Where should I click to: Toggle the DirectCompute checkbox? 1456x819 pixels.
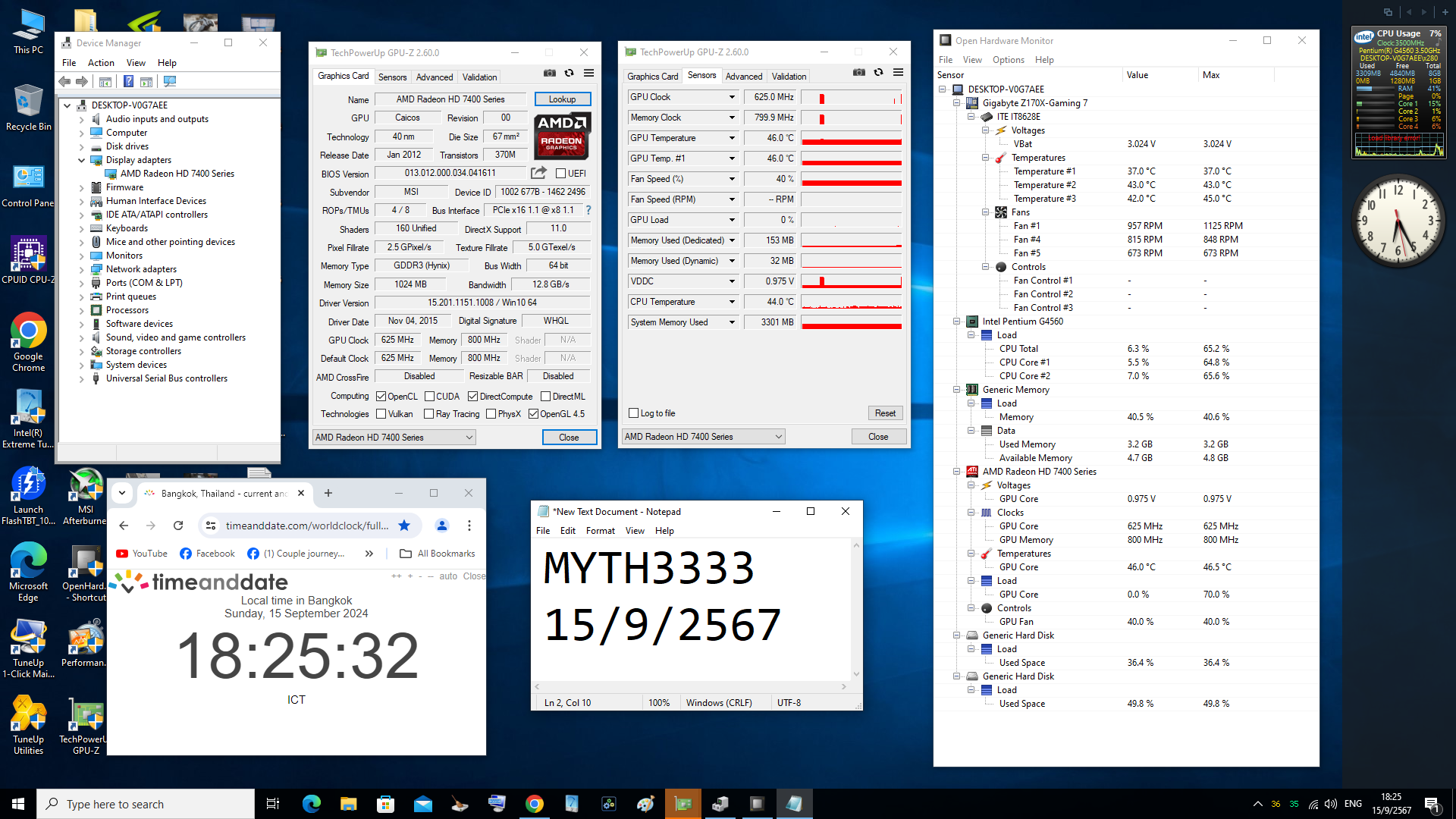click(x=473, y=396)
